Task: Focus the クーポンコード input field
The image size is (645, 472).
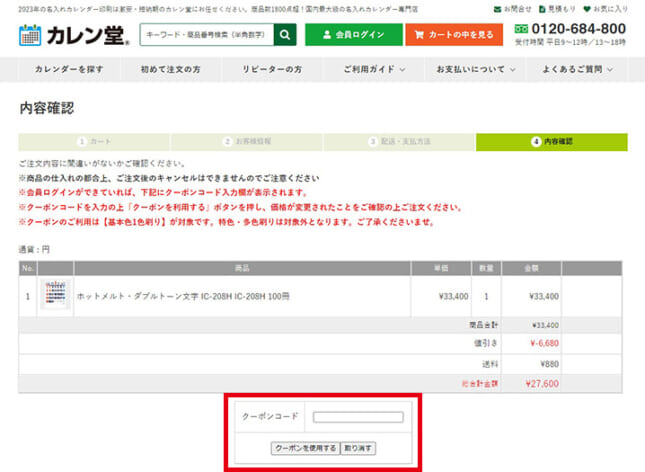Action: tap(358, 417)
